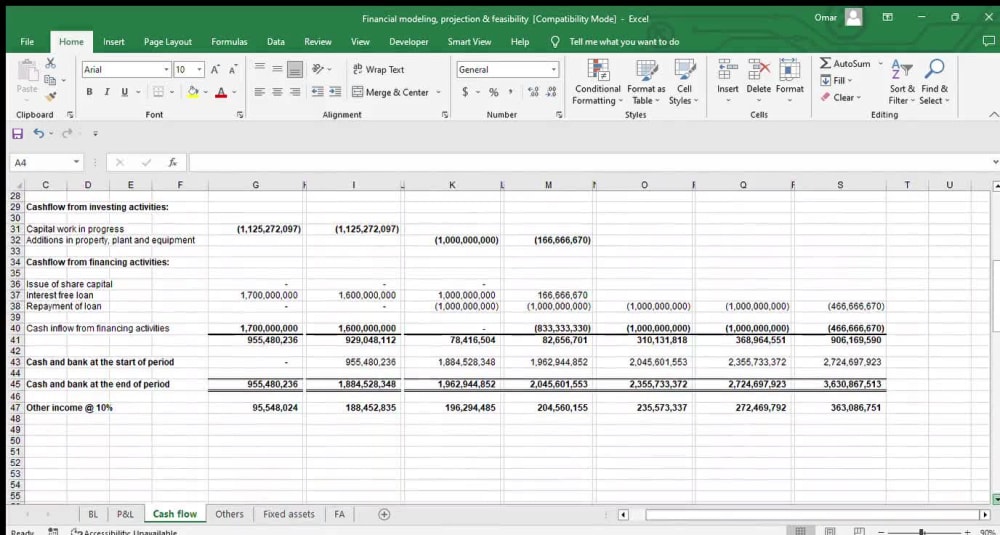Viewport: 1000px width, 535px height.
Task: Toggle Italic formatting
Action: point(107,92)
